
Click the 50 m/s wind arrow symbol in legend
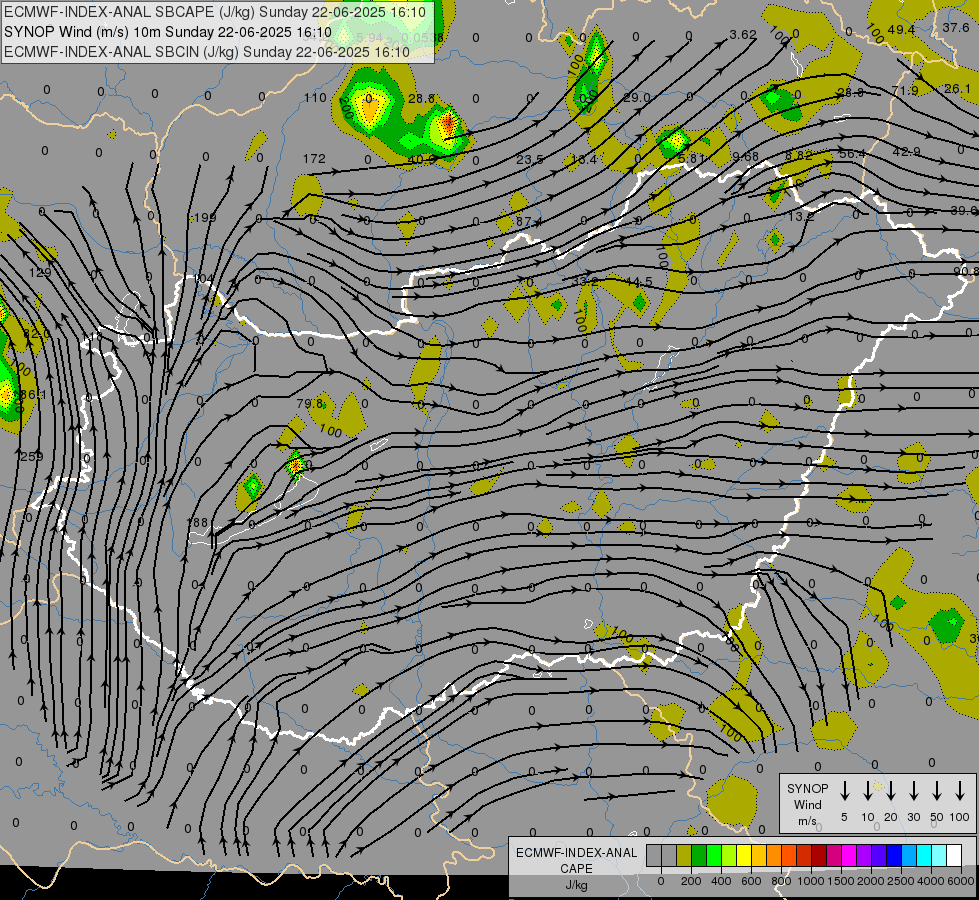pyautogui.click(x=937, y=791)
